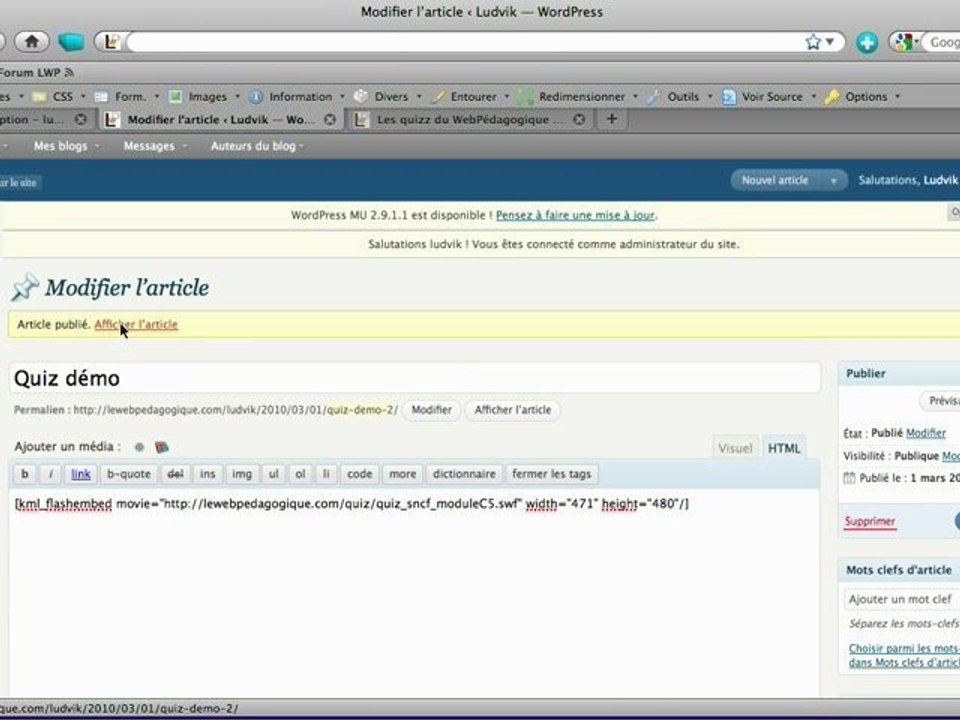Click the pushpin icon beside Modifier l'article

click(25, 287)
